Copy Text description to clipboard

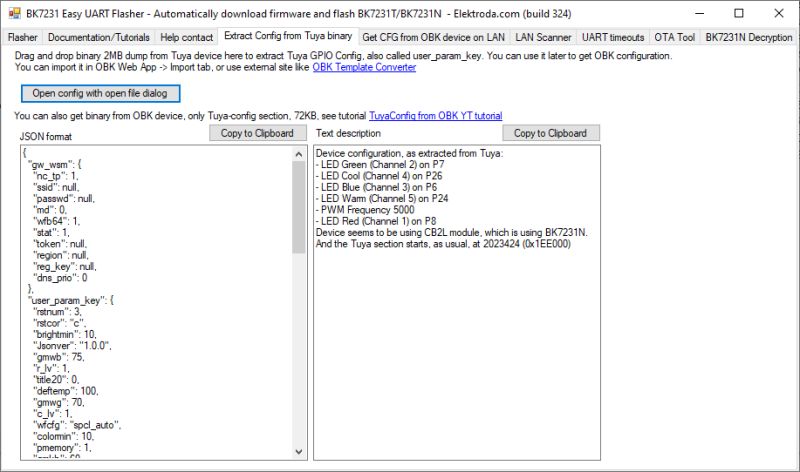click(551, 133)
